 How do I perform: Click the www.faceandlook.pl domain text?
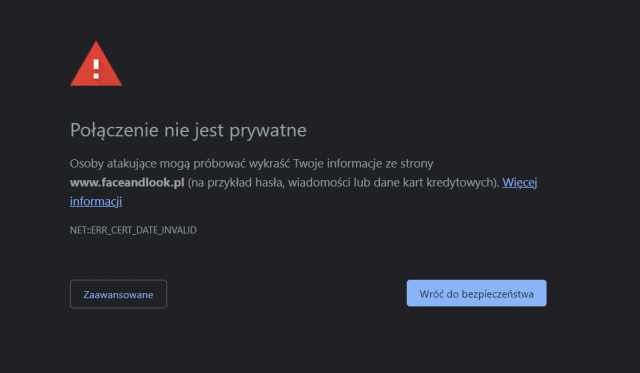pyautogui.click(x=127, y=182)
